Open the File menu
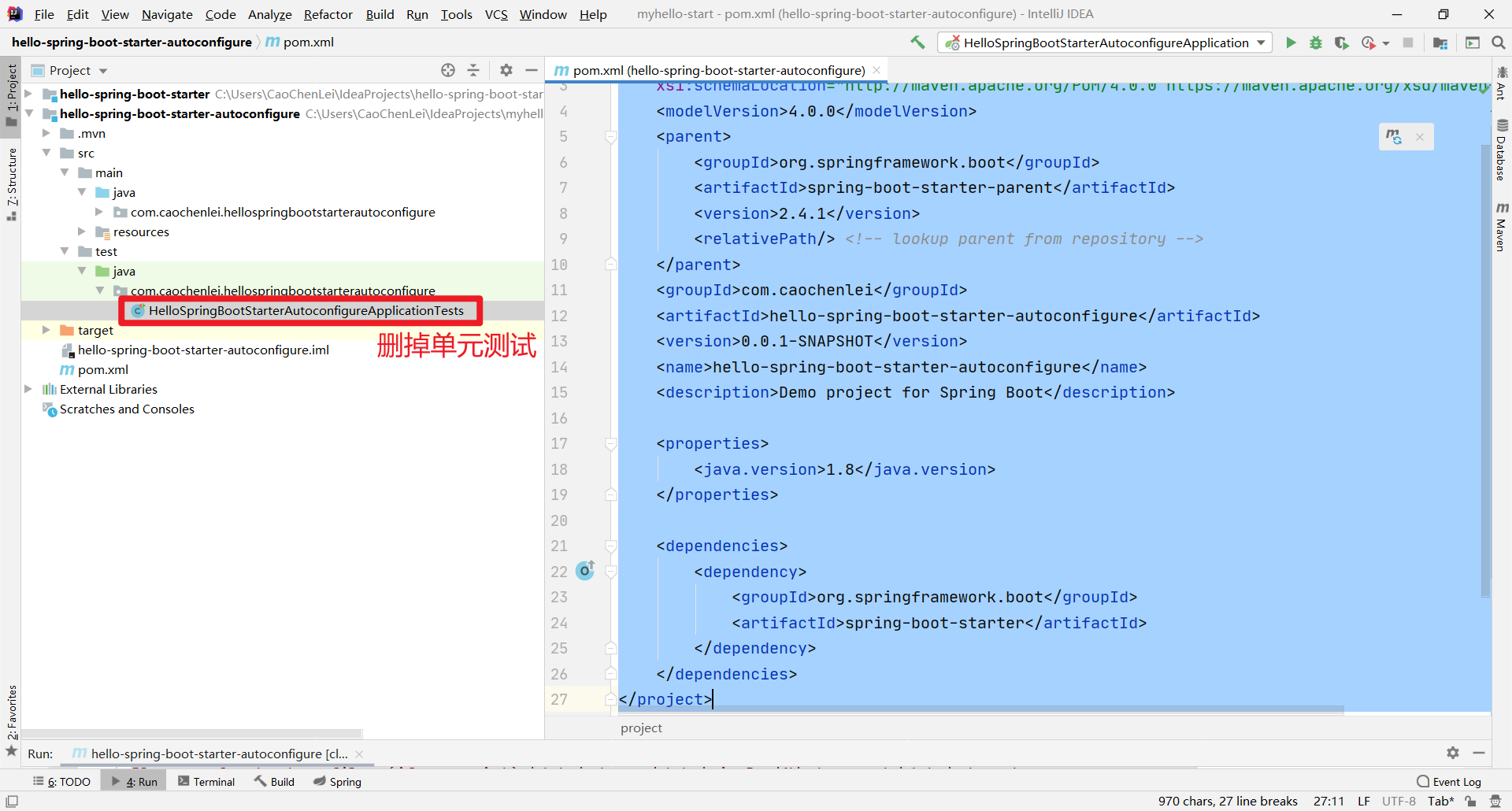This screenshot has width=1512, height=811. pyautogui.click(x=45, y=14)
